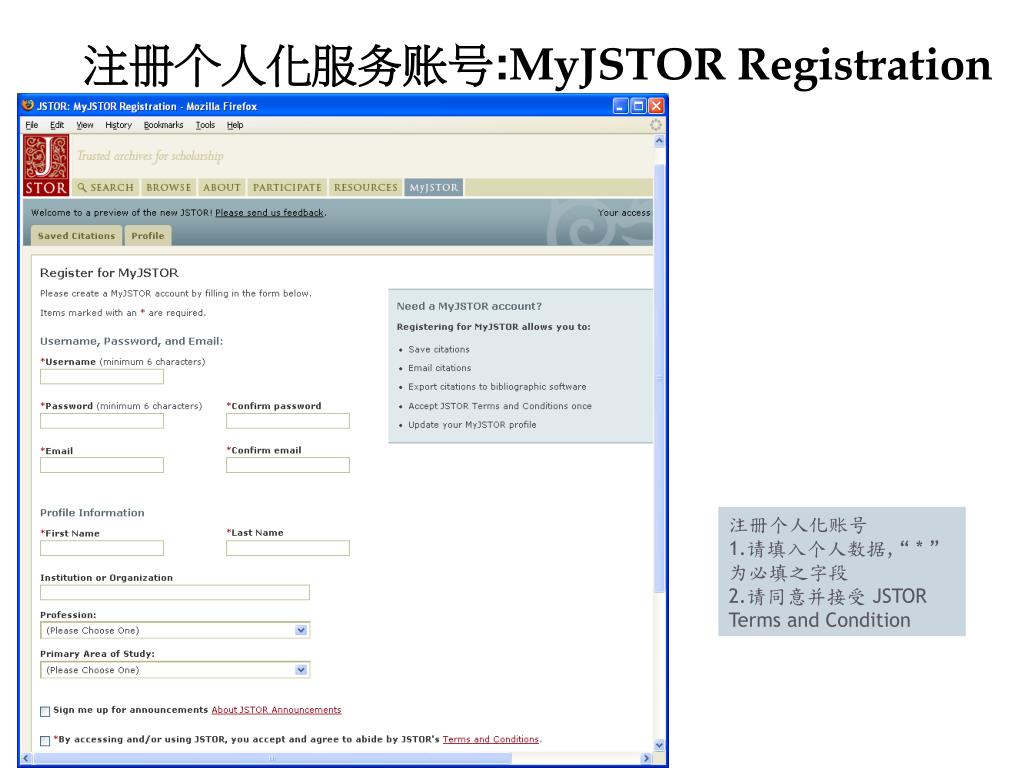Go to the RESOURCES tab
Screen dimensions: 1024x768
[365, 187]
